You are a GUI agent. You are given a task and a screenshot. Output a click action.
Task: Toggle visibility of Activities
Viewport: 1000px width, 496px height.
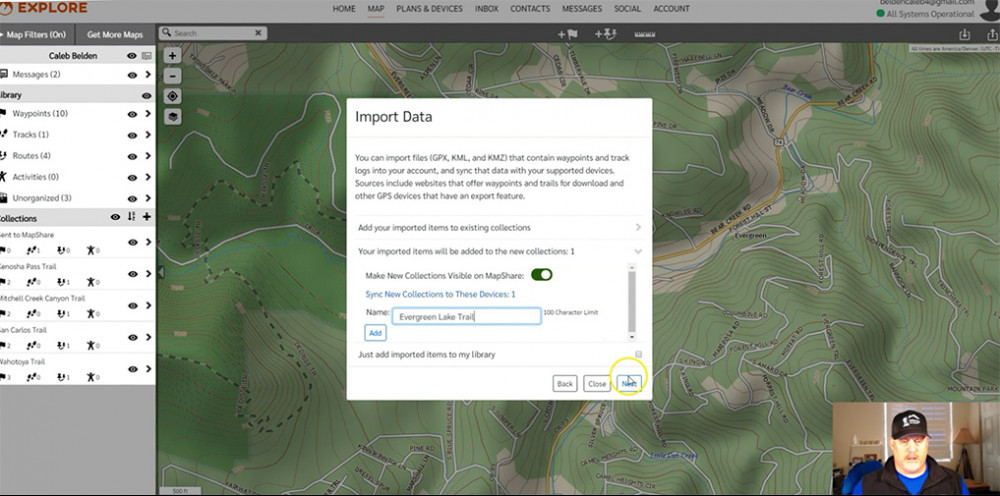pos(132,178)
